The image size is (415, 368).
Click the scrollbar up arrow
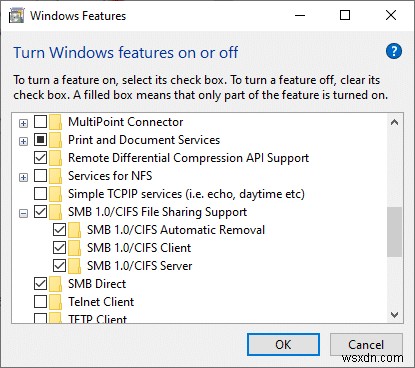tap(394, 122)
